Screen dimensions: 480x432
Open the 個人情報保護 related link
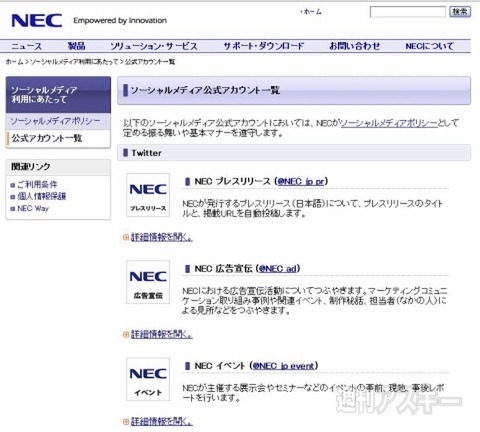[x=42, y=196]
